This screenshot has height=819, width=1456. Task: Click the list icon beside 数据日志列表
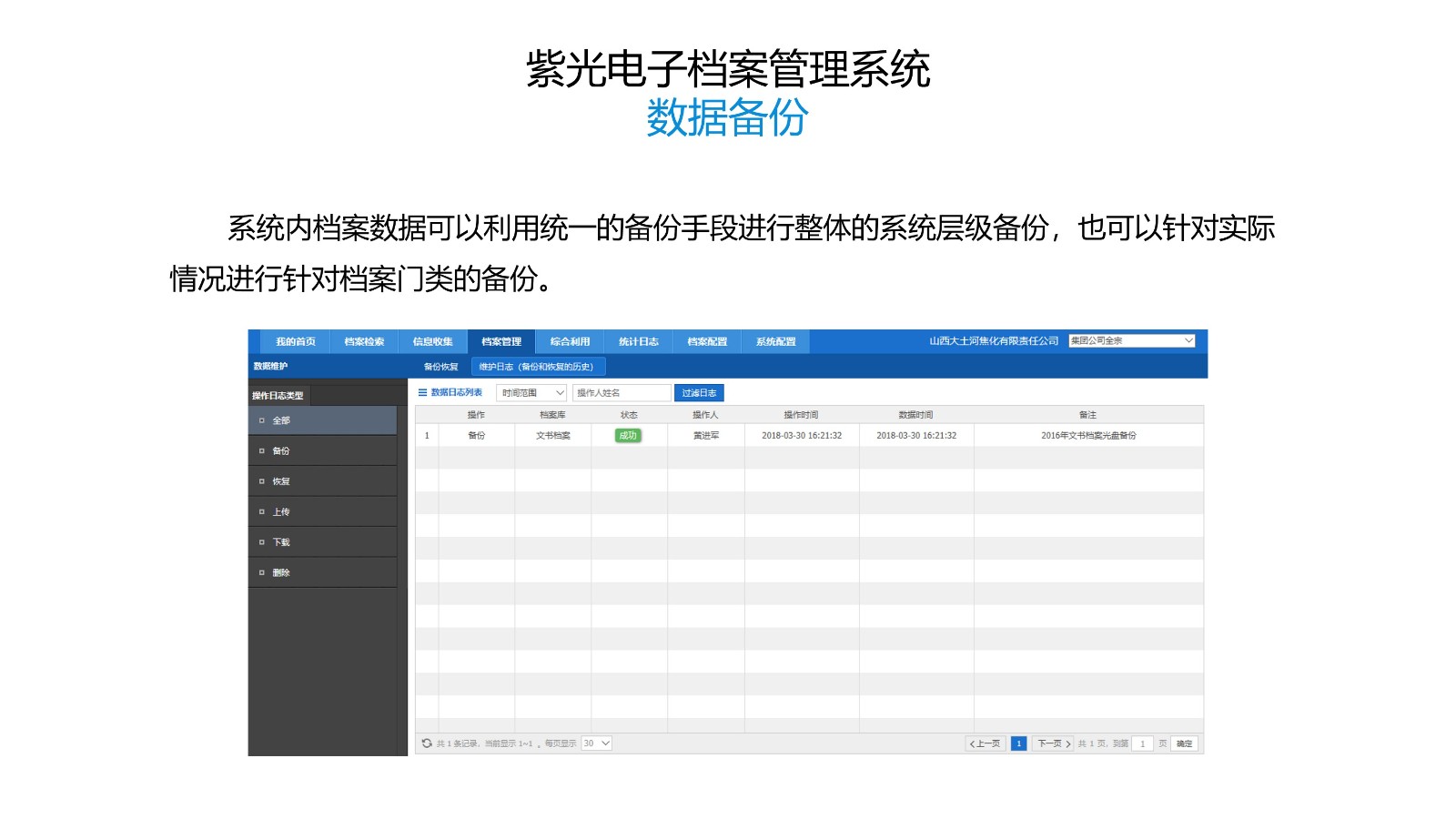click(422, 393)
